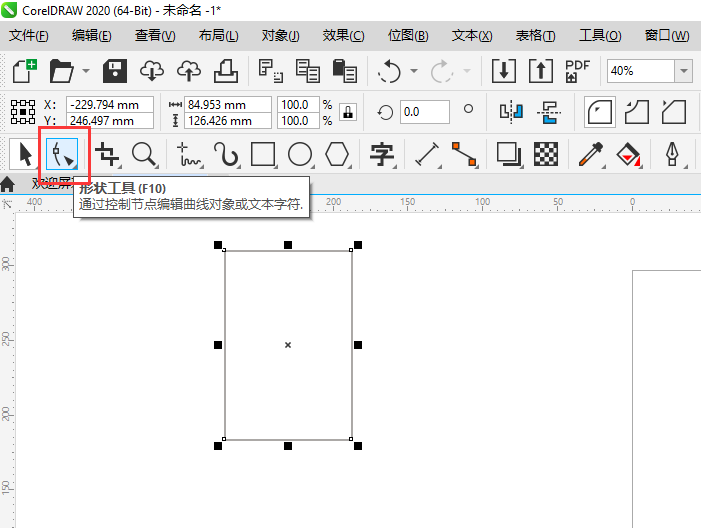Open the 表格(T) menu
Screen dimensions: 701x528
tap(535, 35)
